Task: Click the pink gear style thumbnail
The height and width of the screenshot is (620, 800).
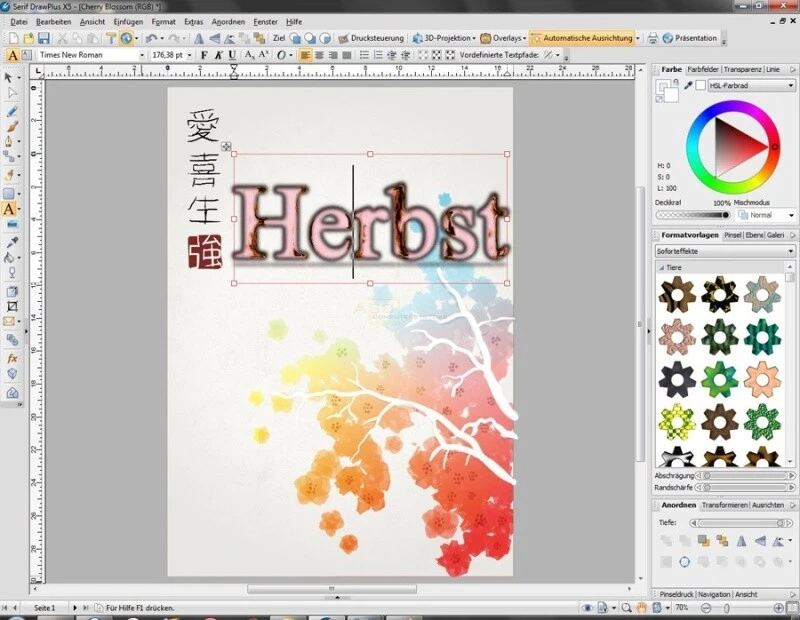Action: pos(677,336)
